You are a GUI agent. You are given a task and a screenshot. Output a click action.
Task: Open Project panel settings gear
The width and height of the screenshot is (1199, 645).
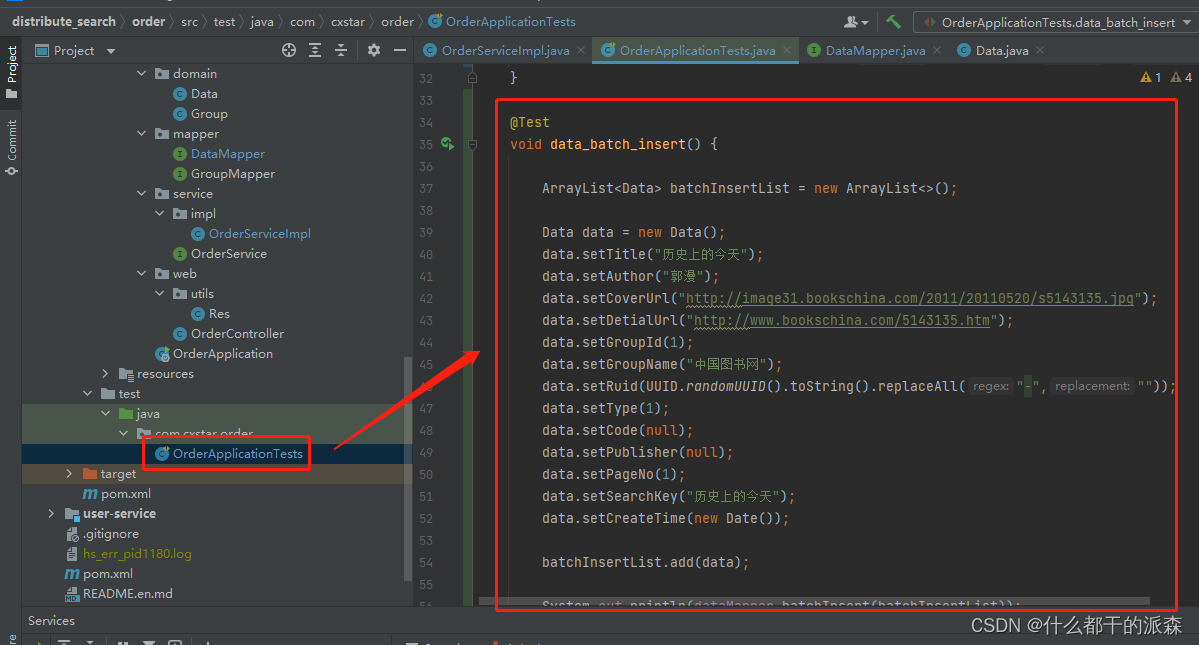pos(373,50)
